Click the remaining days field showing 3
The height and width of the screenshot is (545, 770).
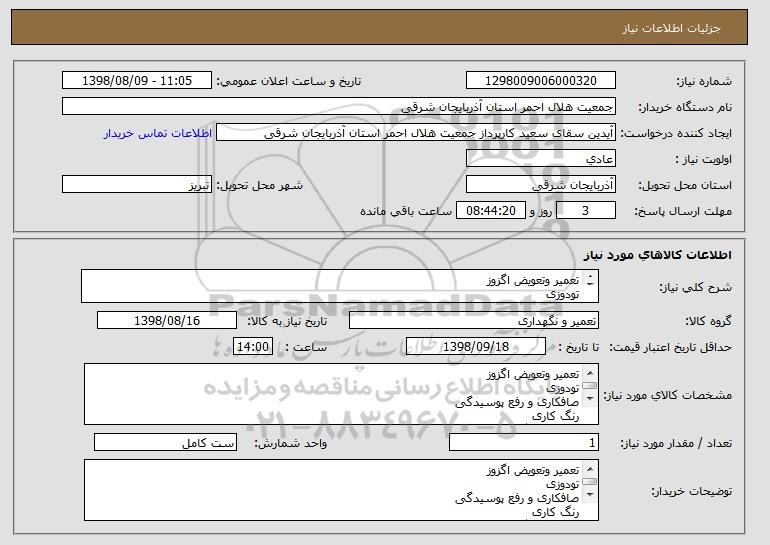click(x=585, y=211)
